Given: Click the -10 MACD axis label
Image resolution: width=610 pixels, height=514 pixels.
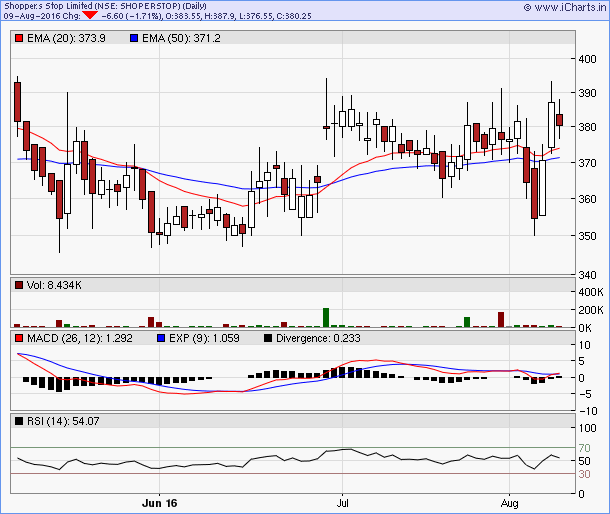Looking at the screenshot, I should coord(588,411).
